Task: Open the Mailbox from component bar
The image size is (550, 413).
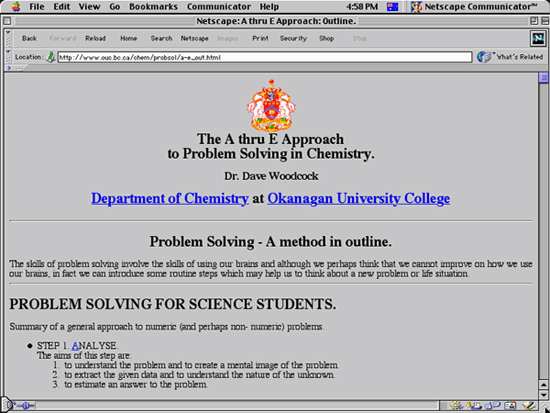Action: coord(475,406)
